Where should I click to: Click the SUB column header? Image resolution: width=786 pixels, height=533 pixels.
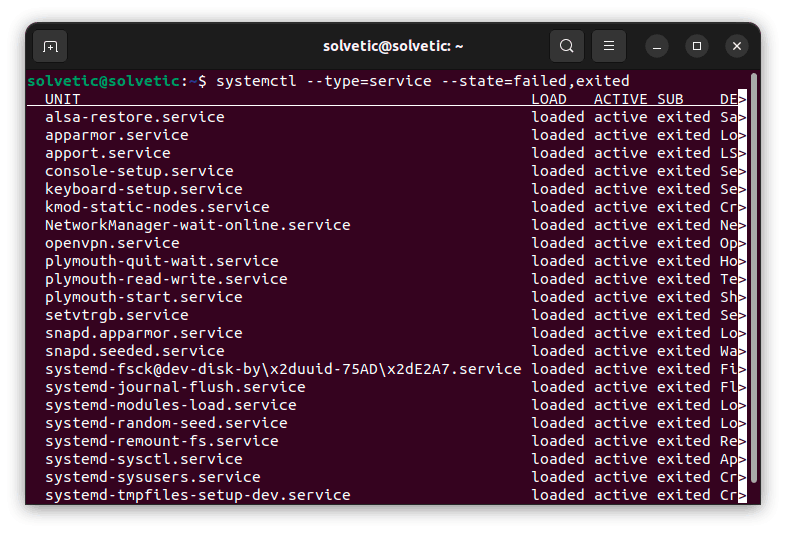pos(670,99)
